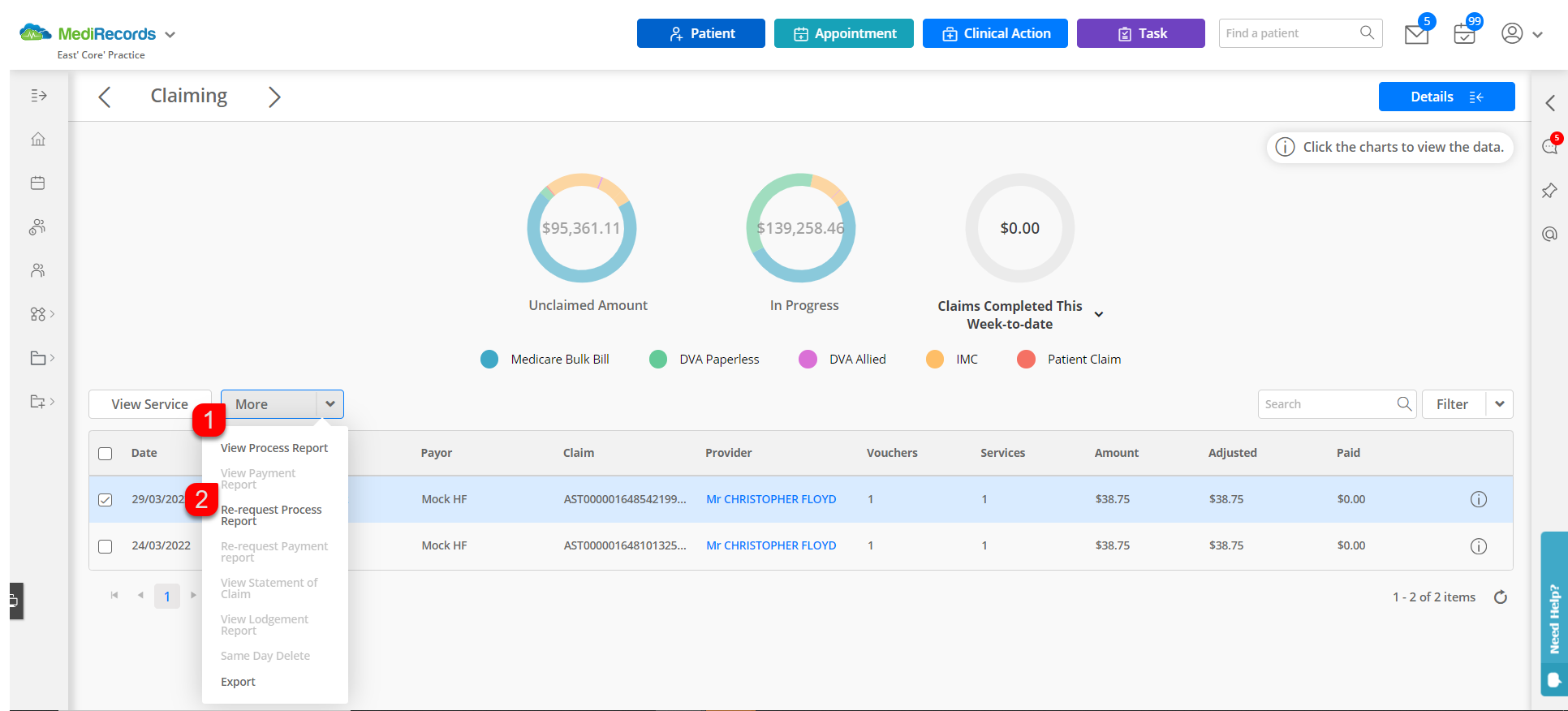The height and width of the screenshot is (711, 1568).
Task: Open the people sidebar icon below groups
Action: [38, 271]
